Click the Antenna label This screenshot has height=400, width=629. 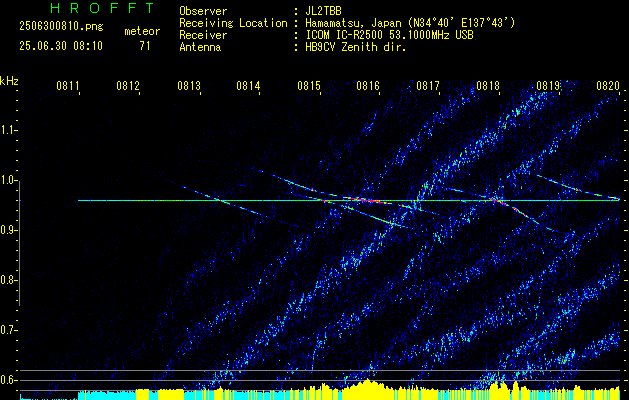[200, 47]
